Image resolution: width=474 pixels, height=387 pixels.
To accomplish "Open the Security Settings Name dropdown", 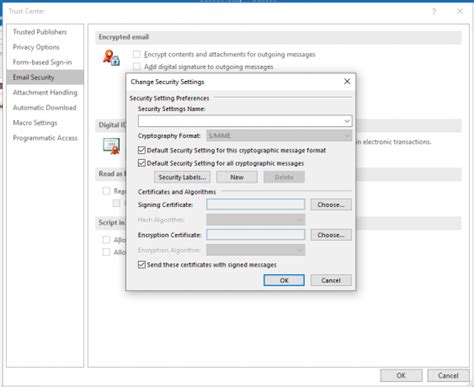I will click(347, 121).
